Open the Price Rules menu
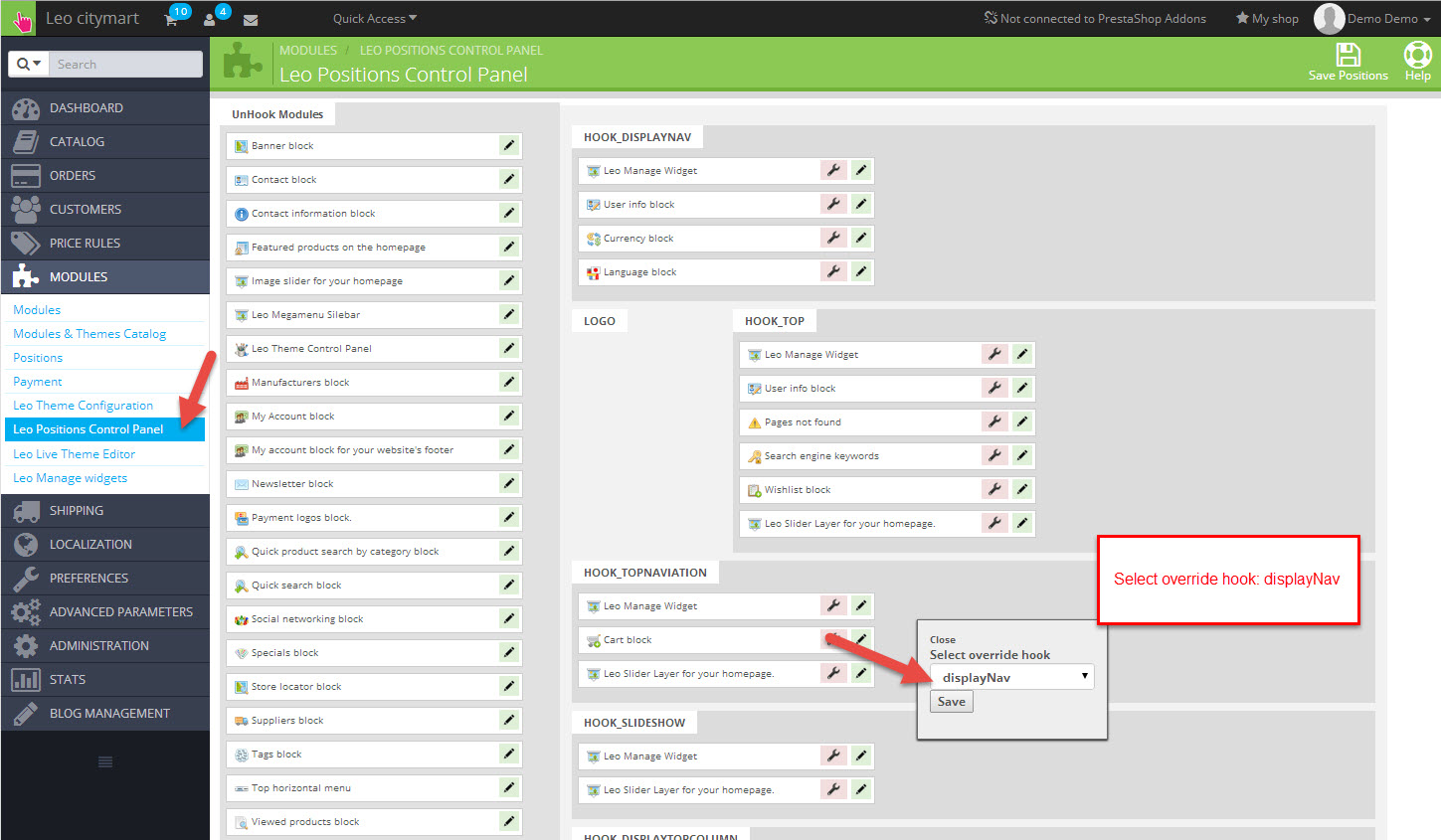 point(105,244)
